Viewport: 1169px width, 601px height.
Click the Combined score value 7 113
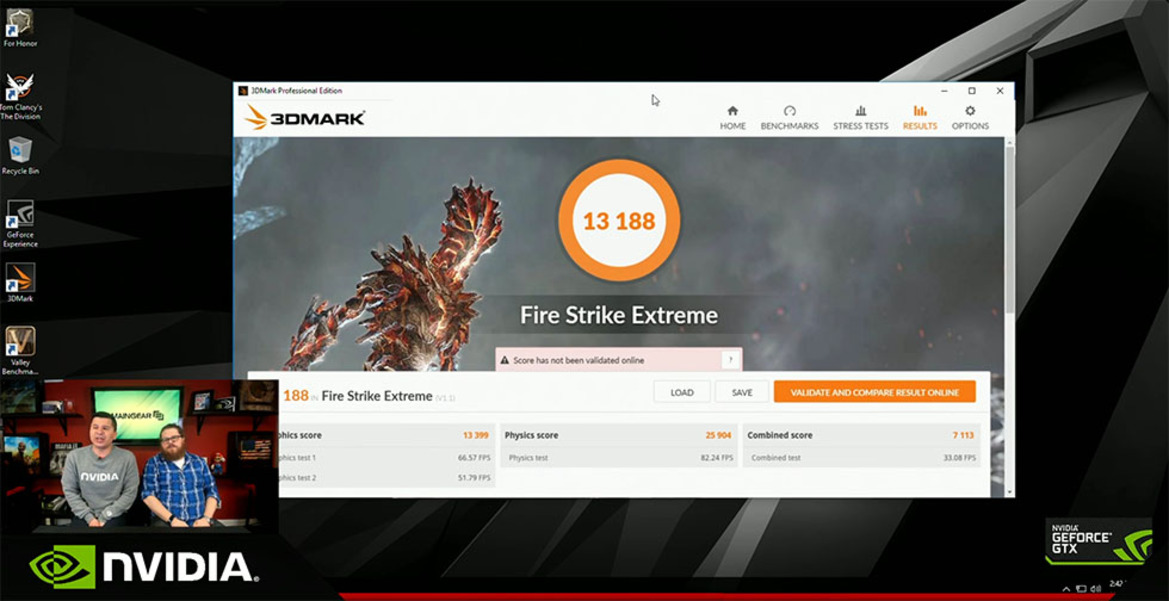click(x=964, y=435)
